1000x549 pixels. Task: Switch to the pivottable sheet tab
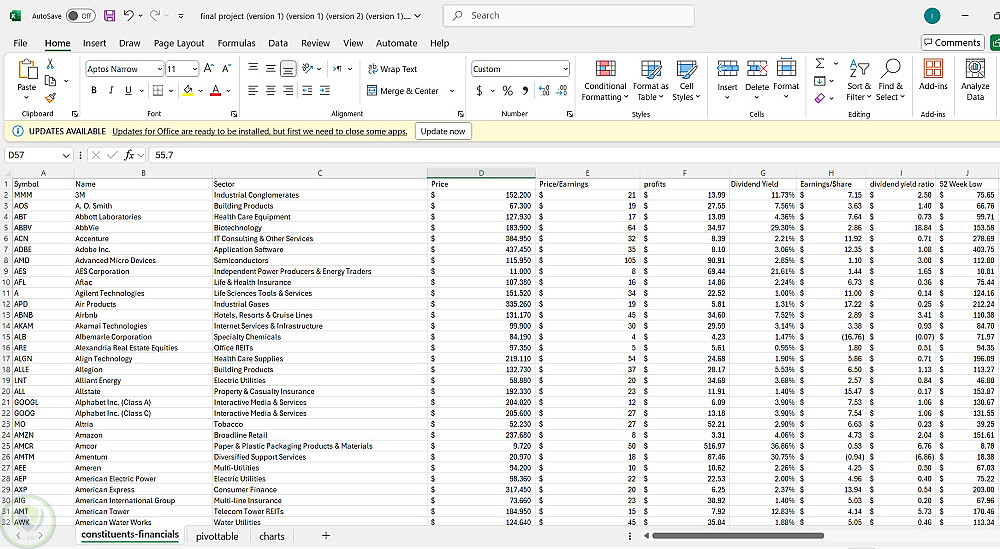[x=216, y=536]
